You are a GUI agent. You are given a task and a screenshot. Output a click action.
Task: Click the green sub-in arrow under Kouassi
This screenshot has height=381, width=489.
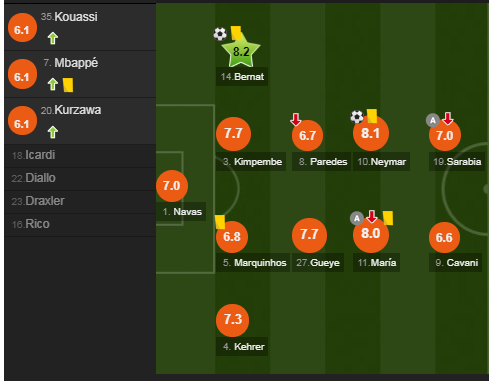[53, 38]
